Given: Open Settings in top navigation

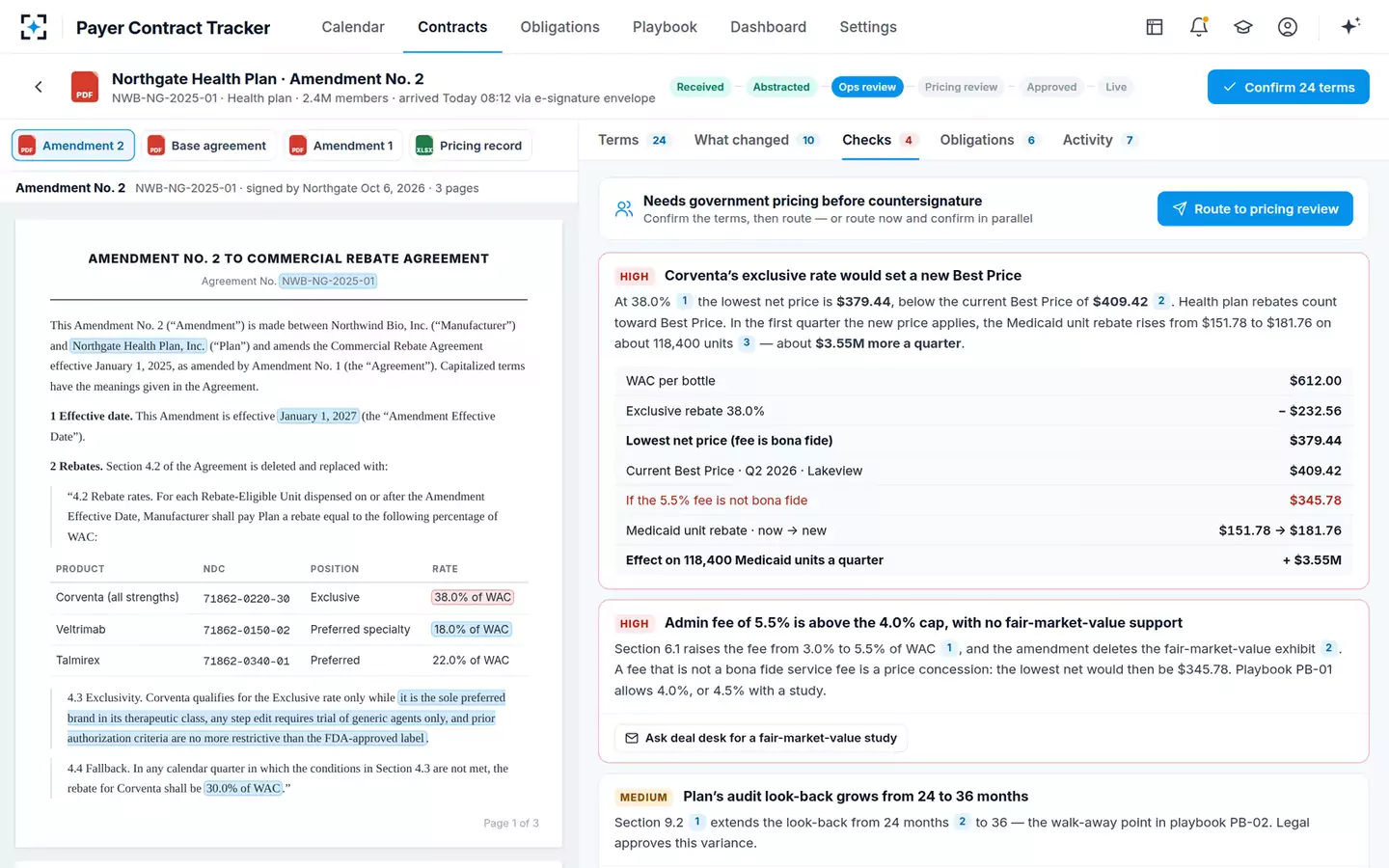Looking at the screenshot, I should (868, 27).
